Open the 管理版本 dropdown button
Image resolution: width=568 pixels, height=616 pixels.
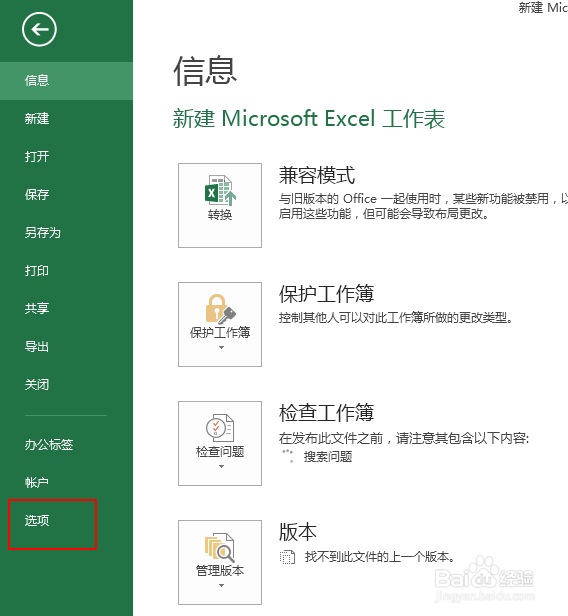[220, 563]
